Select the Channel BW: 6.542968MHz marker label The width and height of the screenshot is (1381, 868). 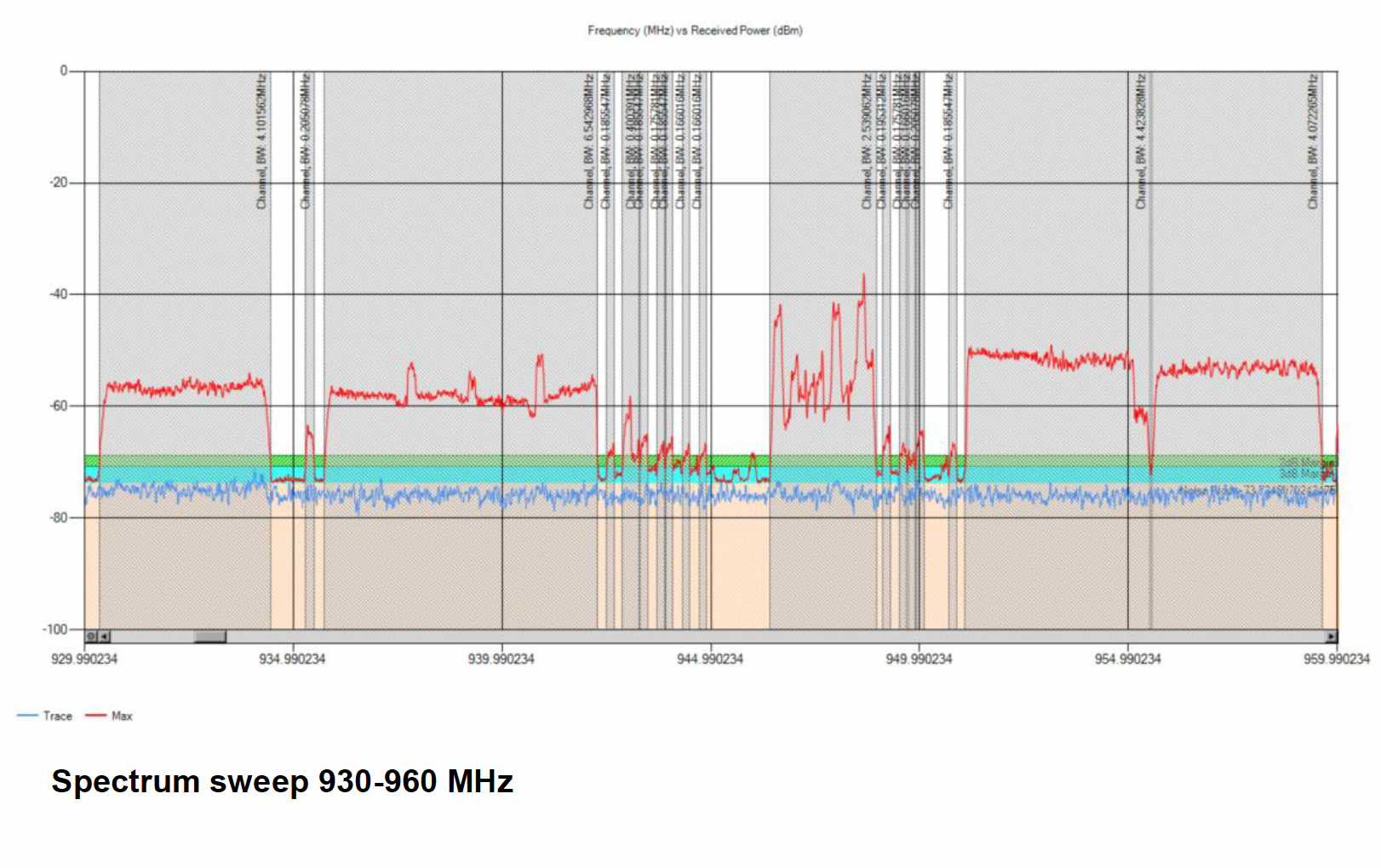[589, 140]
